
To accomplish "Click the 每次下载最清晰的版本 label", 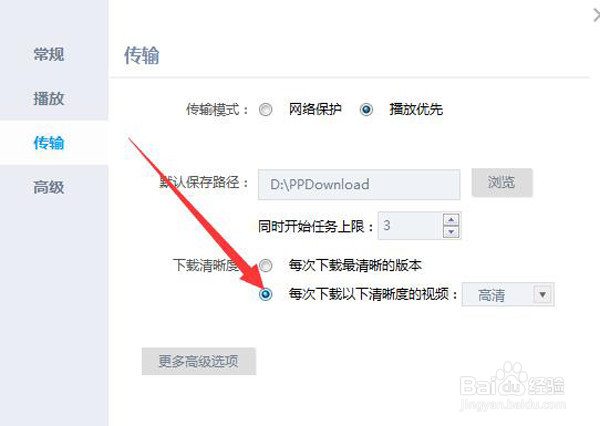I will (355, 265).
